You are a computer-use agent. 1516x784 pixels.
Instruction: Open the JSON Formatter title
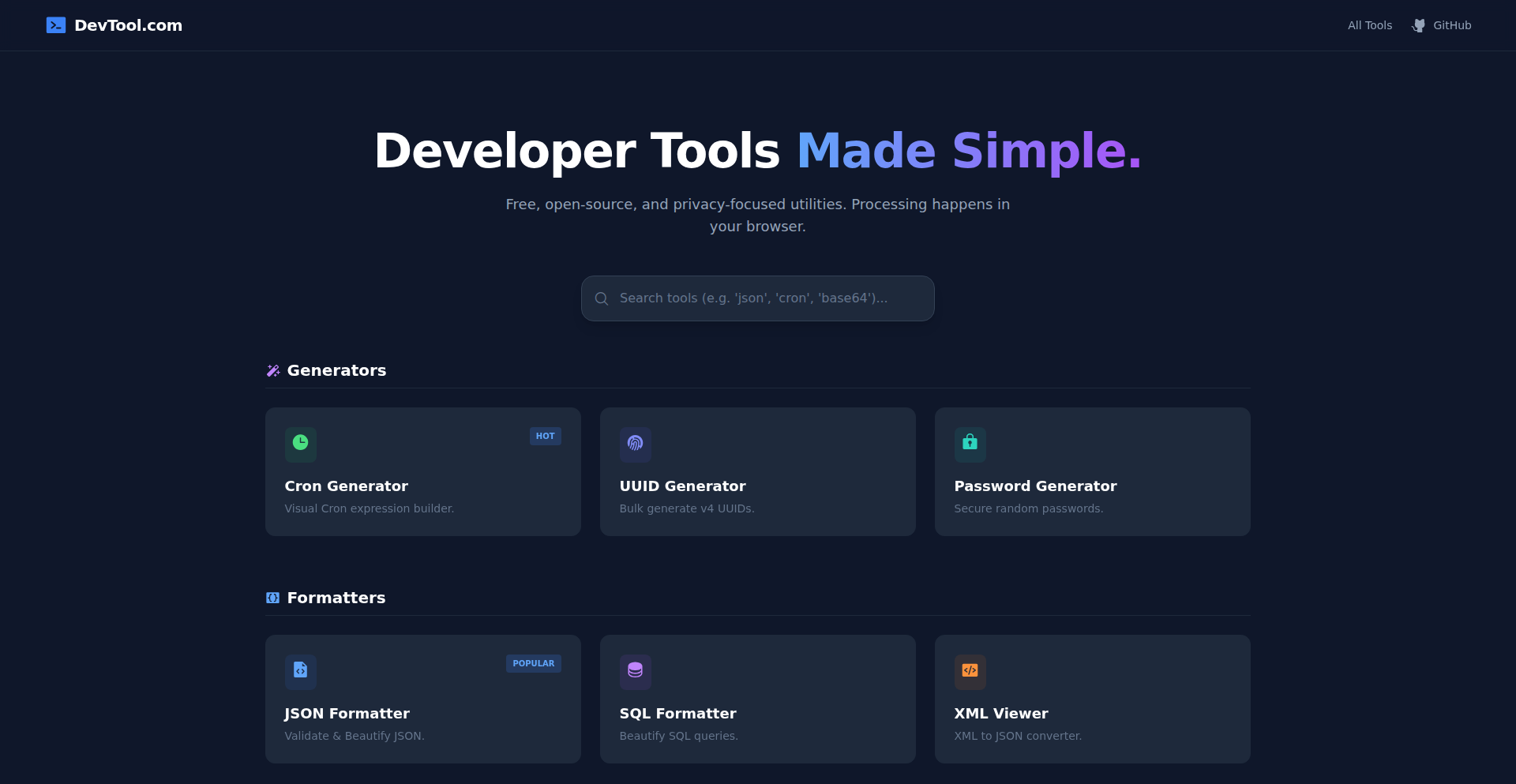tap(347, 714)
